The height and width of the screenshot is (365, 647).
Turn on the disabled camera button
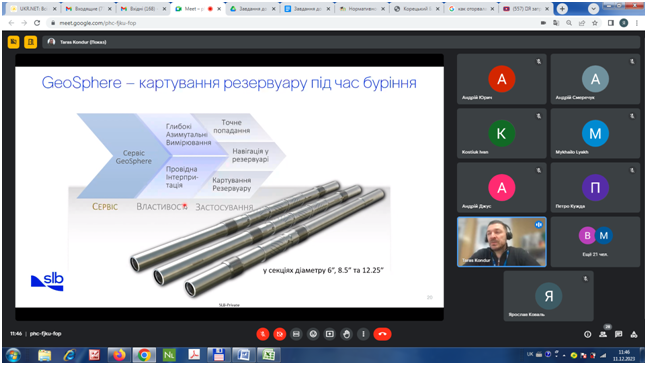pos(280,334)
